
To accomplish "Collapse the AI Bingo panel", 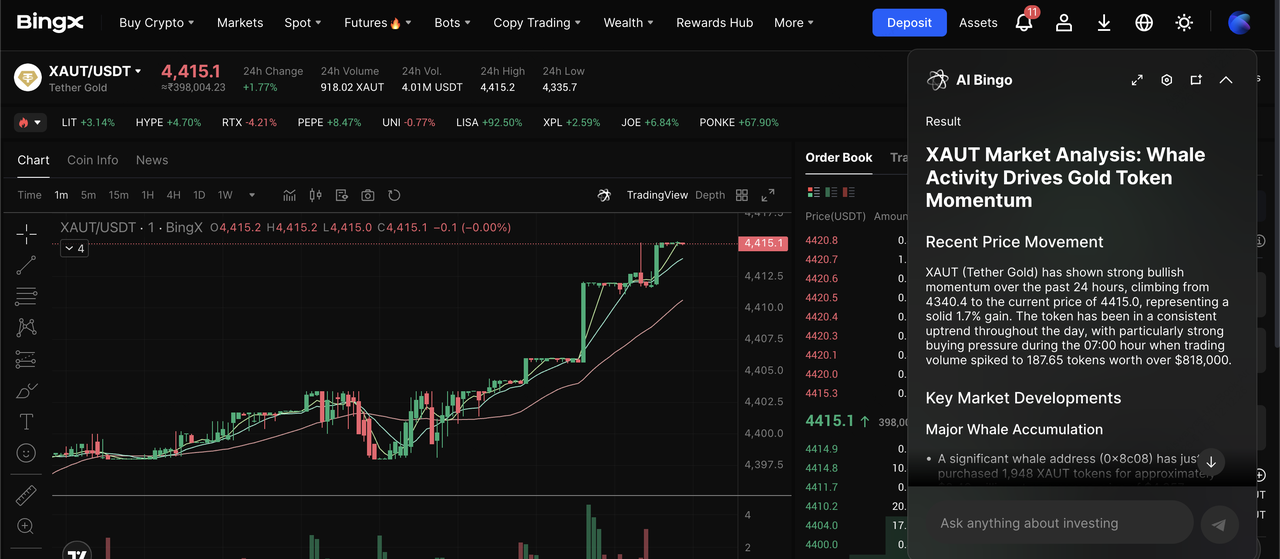I will point(1226,80).
